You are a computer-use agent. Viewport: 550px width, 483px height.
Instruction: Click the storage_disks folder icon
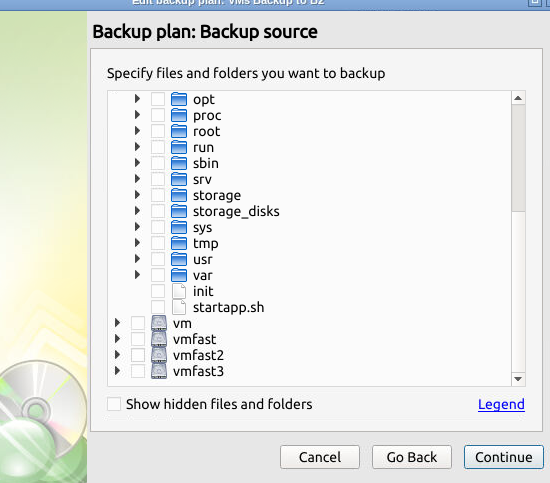[x=179, y=211]
